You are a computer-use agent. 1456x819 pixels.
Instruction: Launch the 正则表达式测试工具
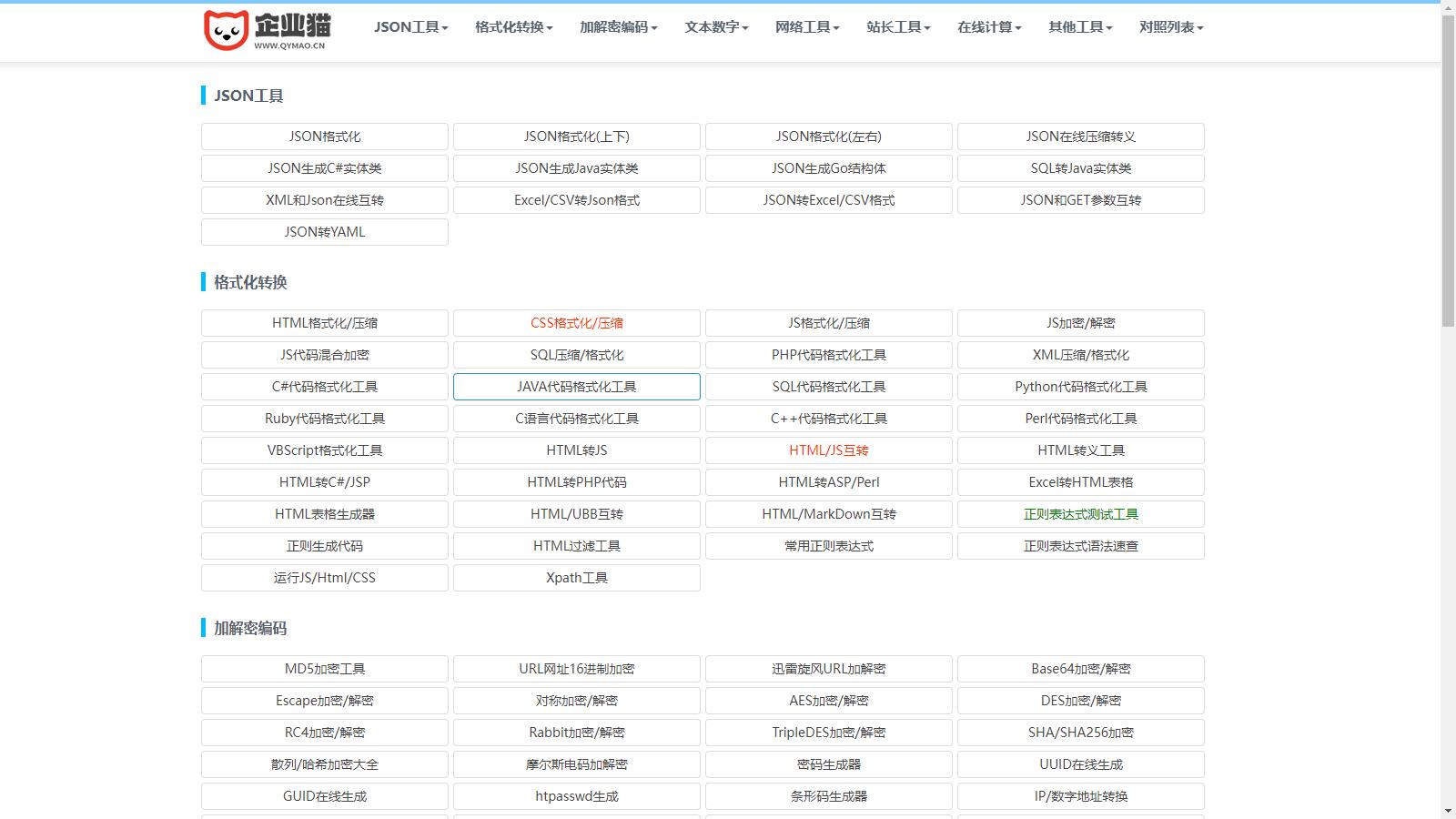(x=1081, y=514)
